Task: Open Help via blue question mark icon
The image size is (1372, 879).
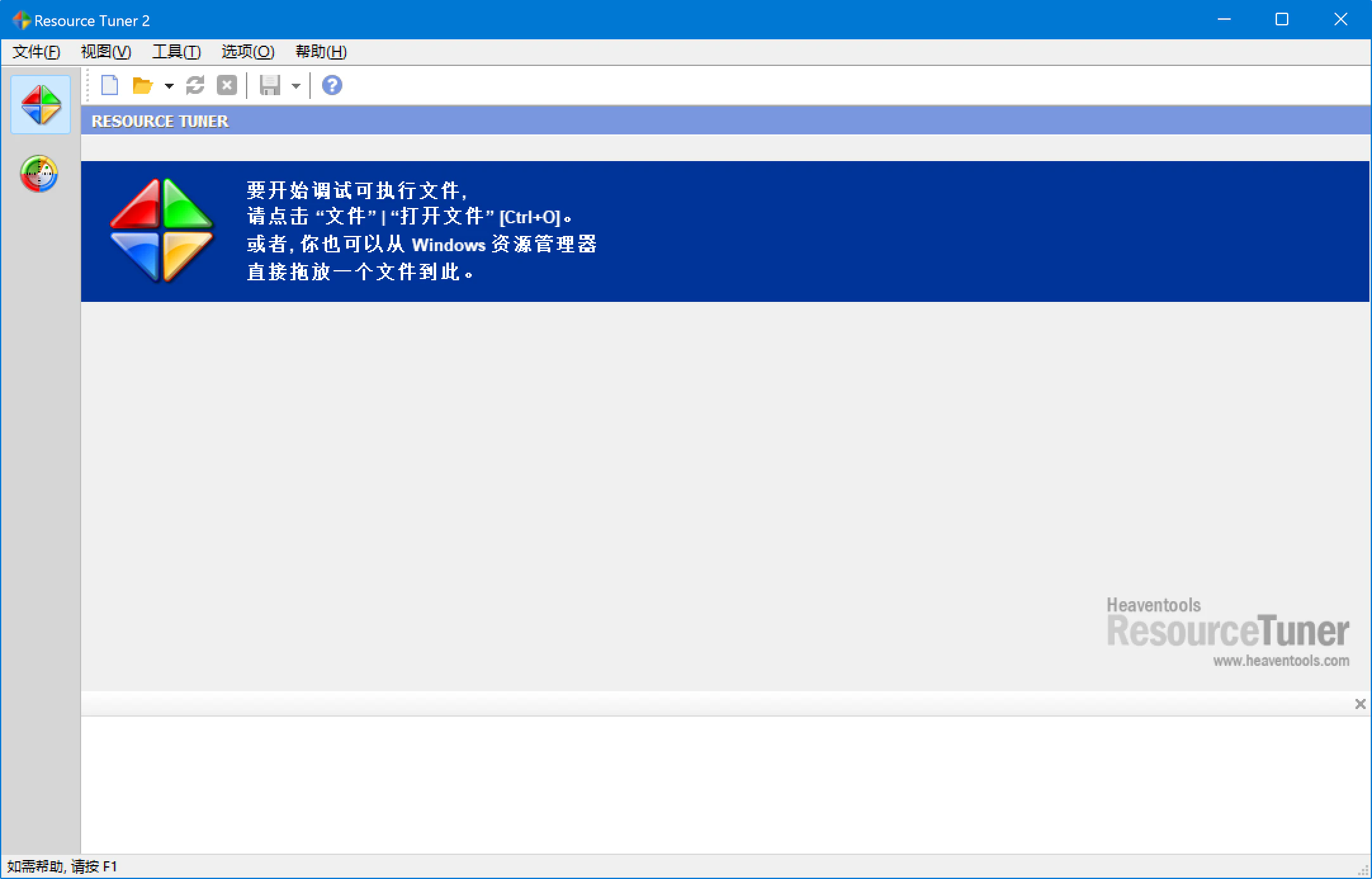Action: click(332, 85)
